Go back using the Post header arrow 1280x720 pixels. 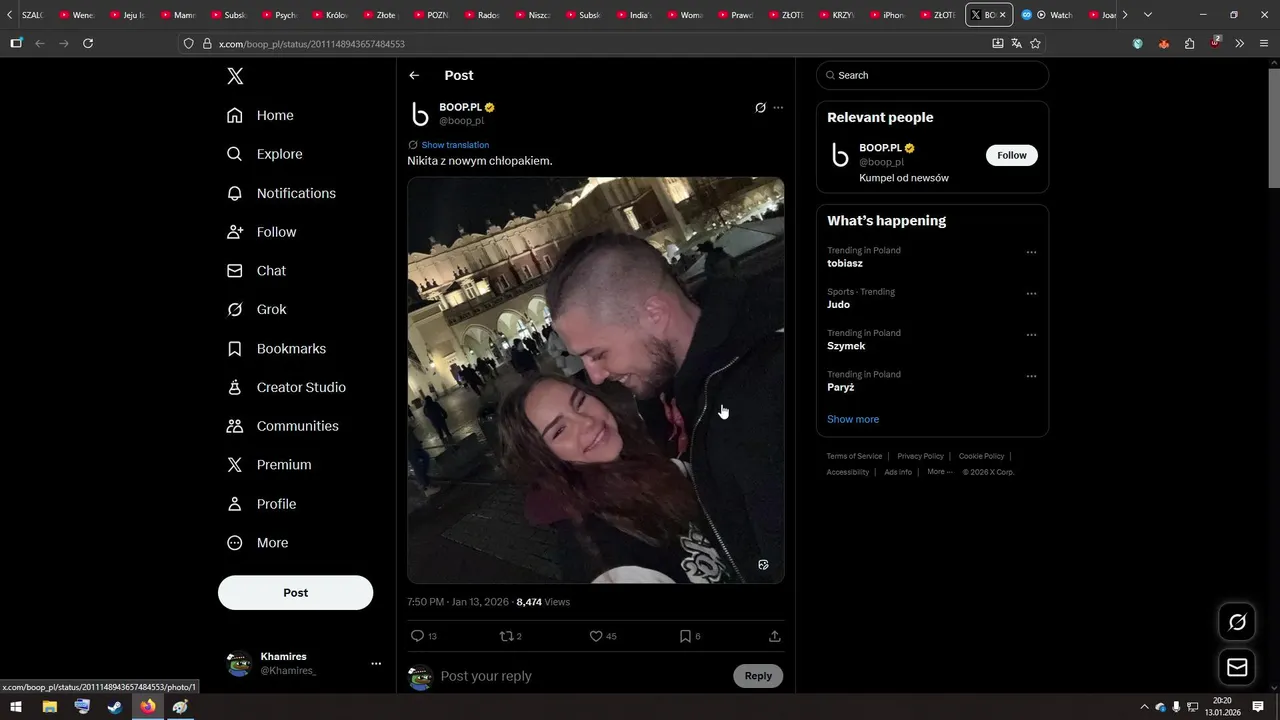click(414, 76)
